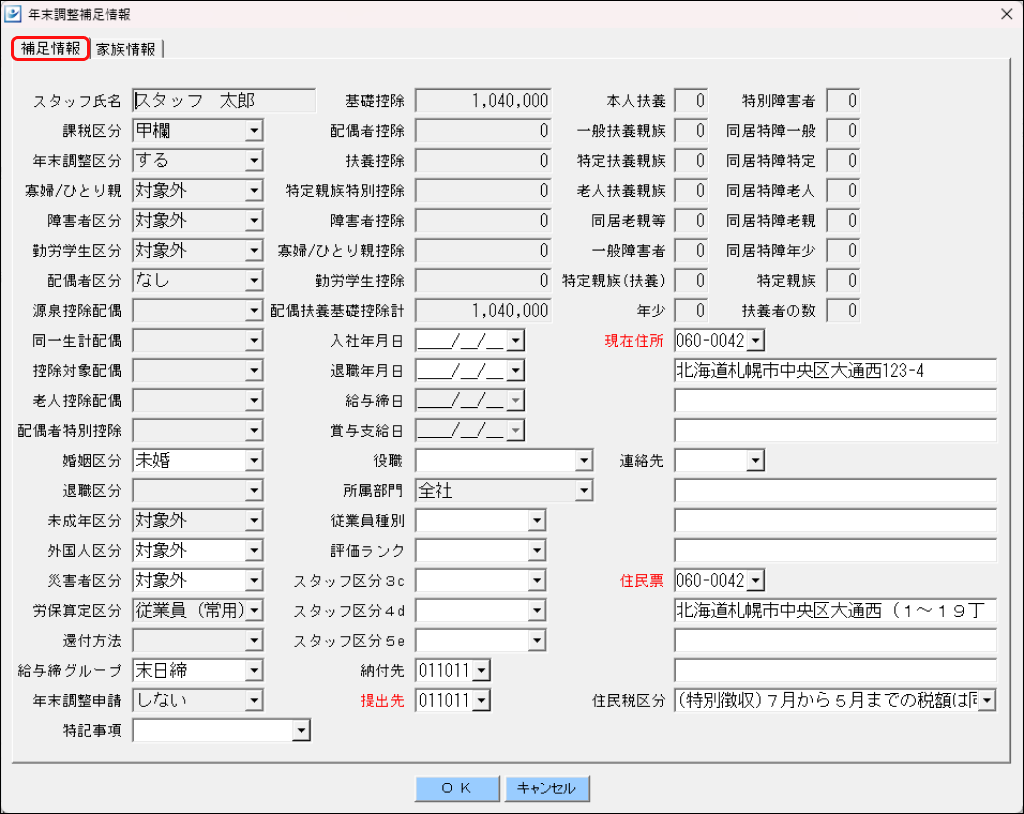This screenshot has width=1024, height=814.
Task: Open the 現在住所 postal code dropdown
Action: click(756, 341)
